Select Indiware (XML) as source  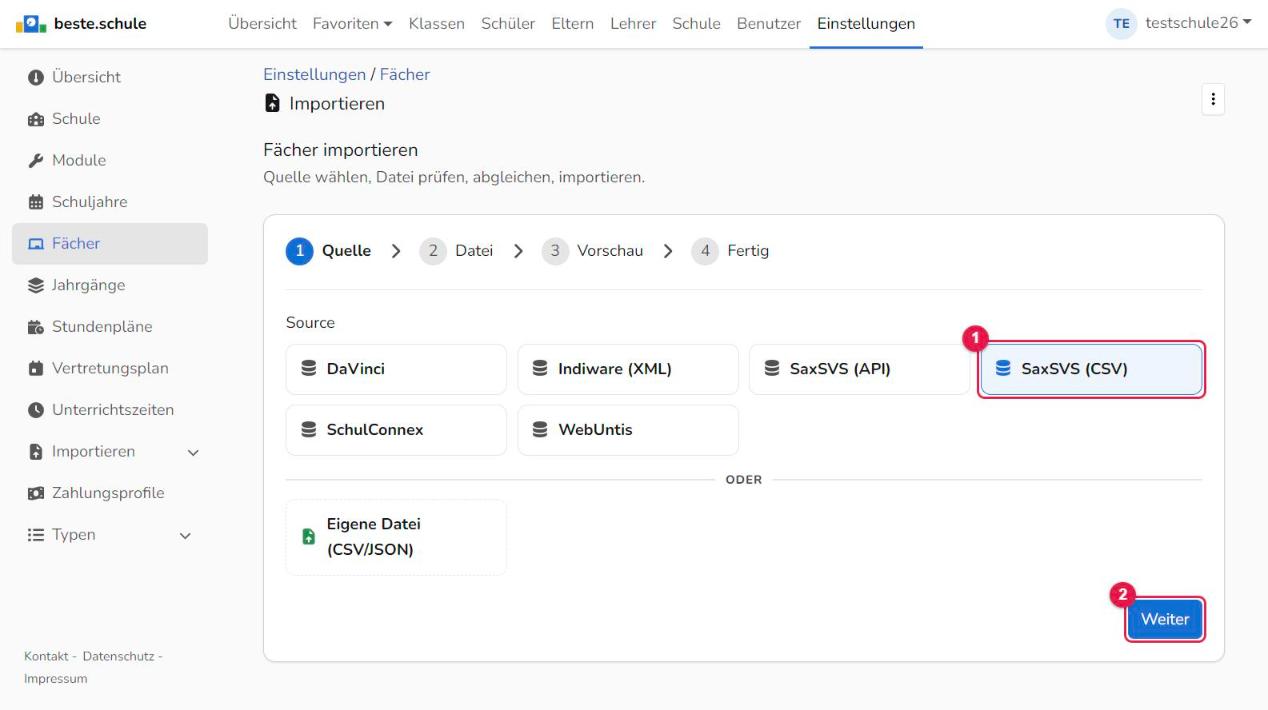click(628, 370)
